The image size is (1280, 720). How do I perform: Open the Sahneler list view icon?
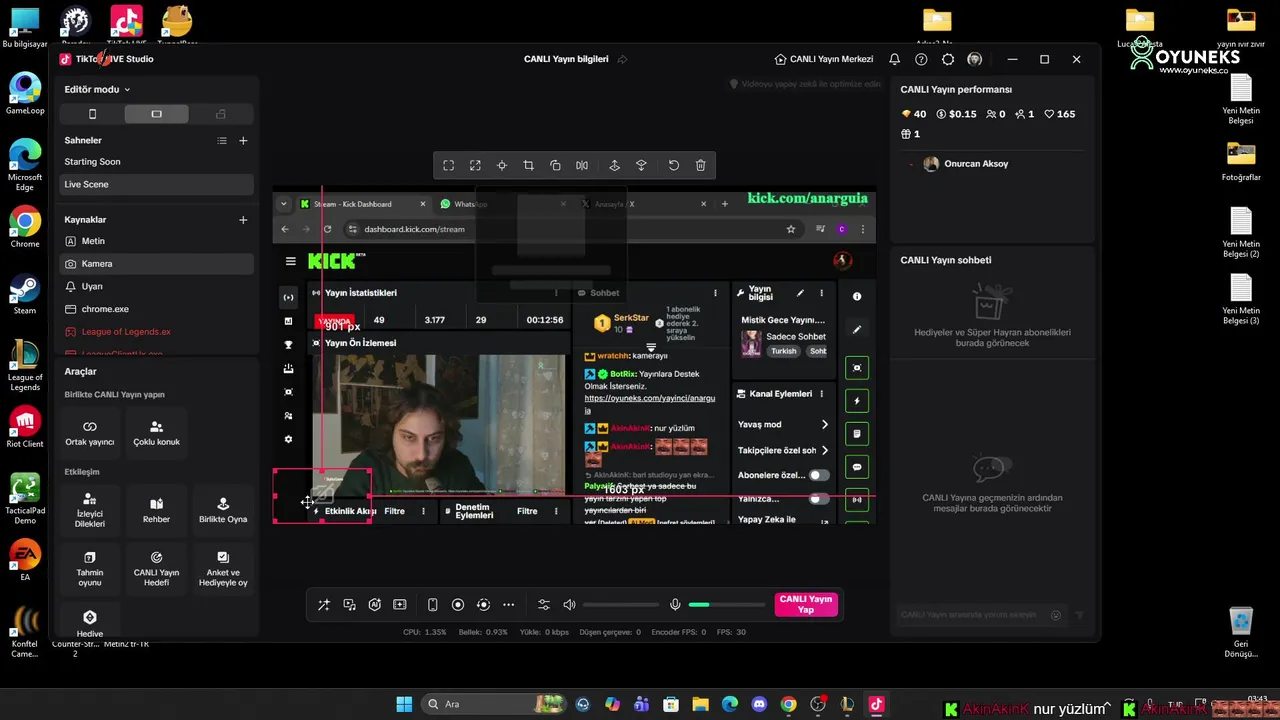[x=222, y=141]
